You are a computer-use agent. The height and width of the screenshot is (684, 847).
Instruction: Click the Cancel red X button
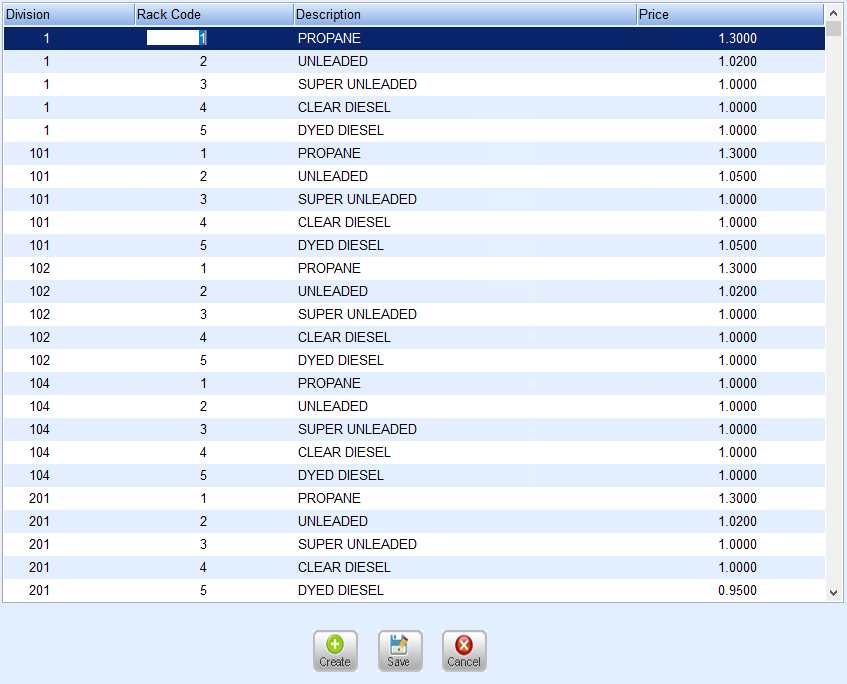[x=464, y=651]
